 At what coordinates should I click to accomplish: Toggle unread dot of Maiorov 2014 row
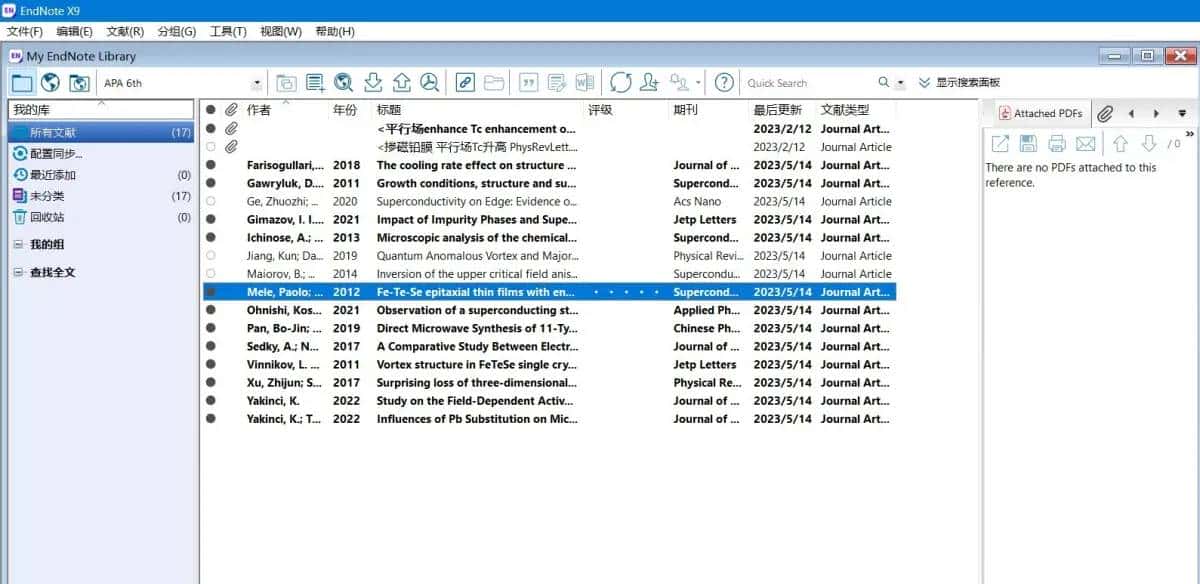click(211, 273)
